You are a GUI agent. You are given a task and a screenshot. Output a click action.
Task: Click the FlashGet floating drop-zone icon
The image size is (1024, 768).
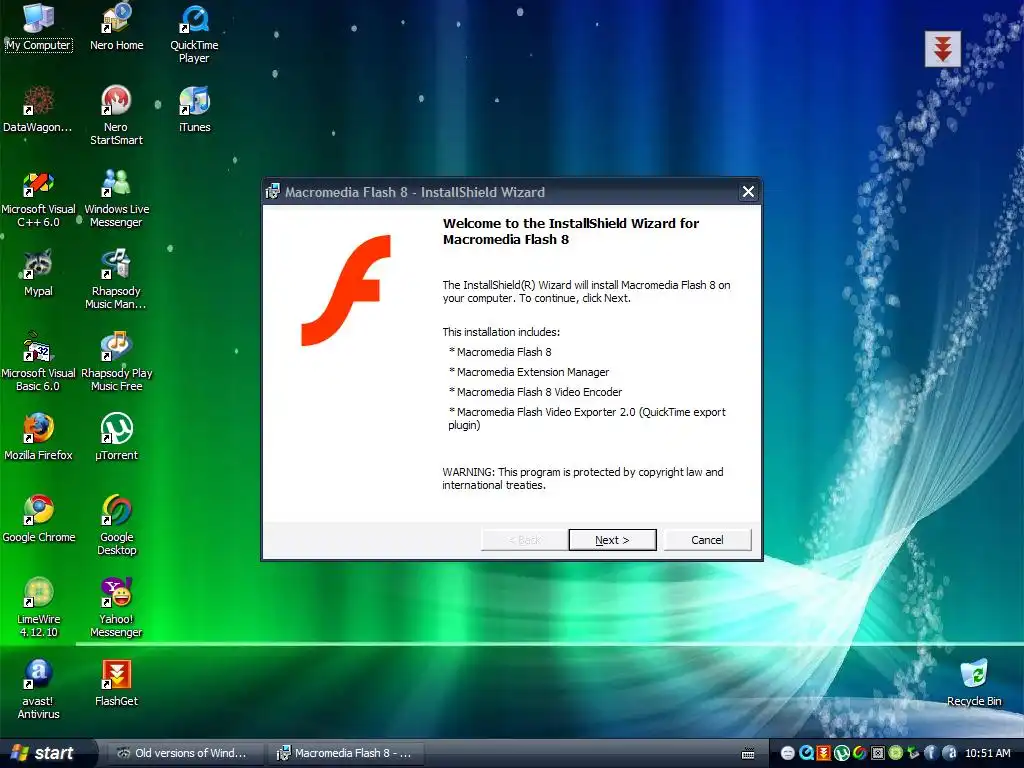point(942,48)
